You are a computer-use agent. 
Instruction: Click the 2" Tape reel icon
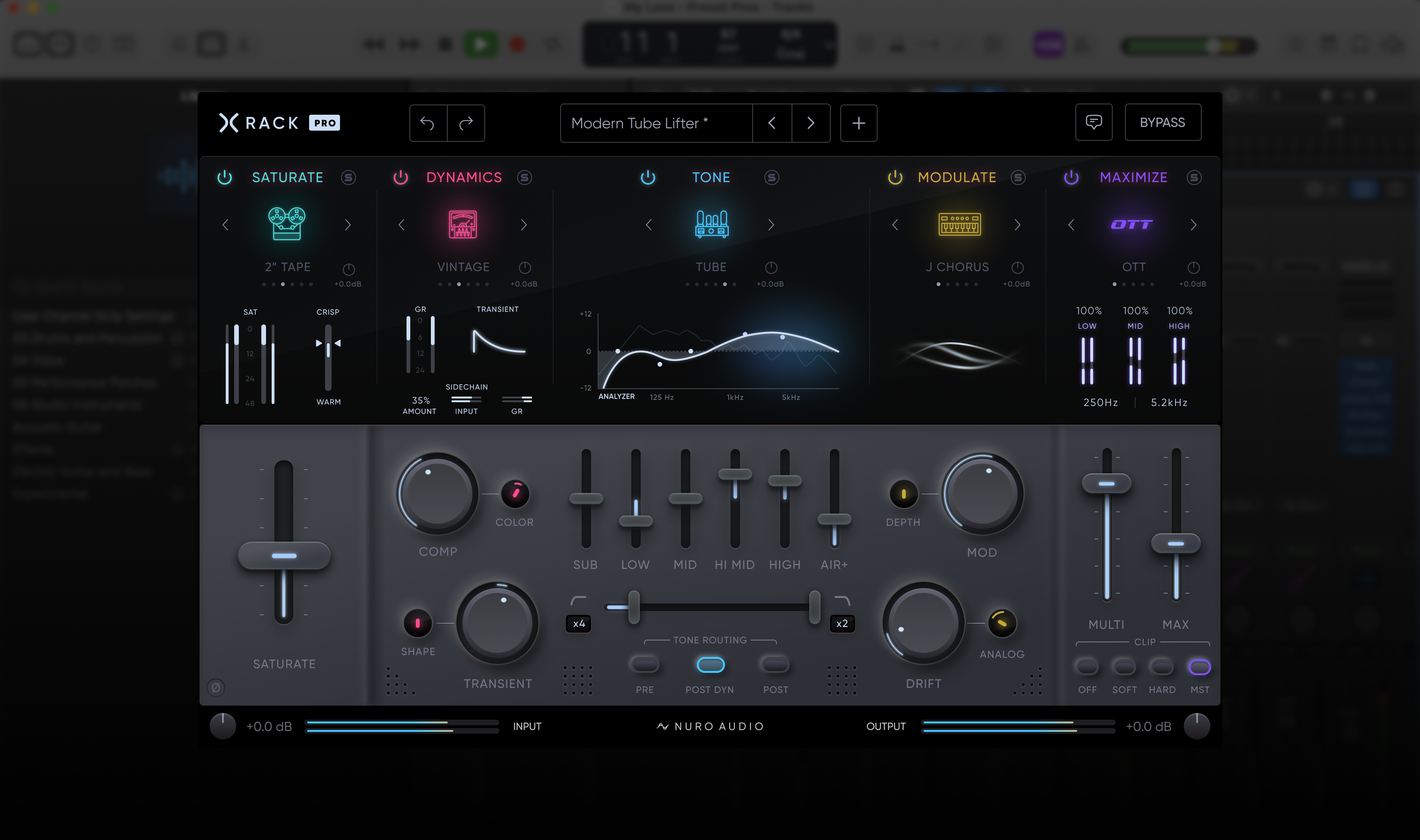pos(287,224)
